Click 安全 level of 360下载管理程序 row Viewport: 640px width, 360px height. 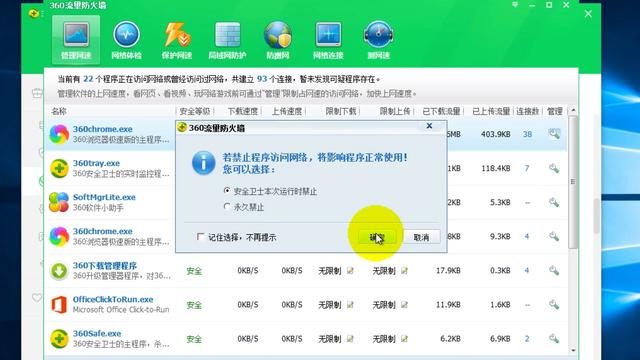pyautogui.click(x=194, y=271)
